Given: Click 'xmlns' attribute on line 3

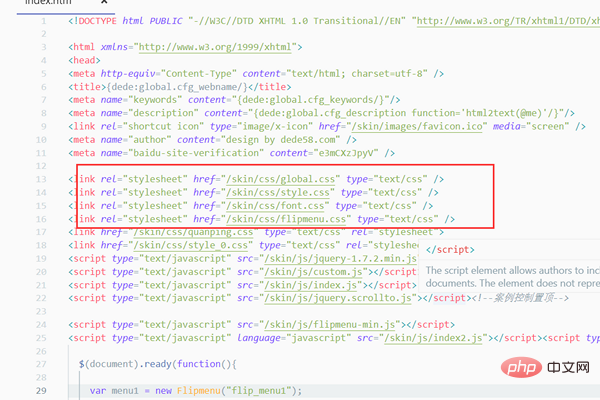Looking at the screenshot, I should point(114,47).
